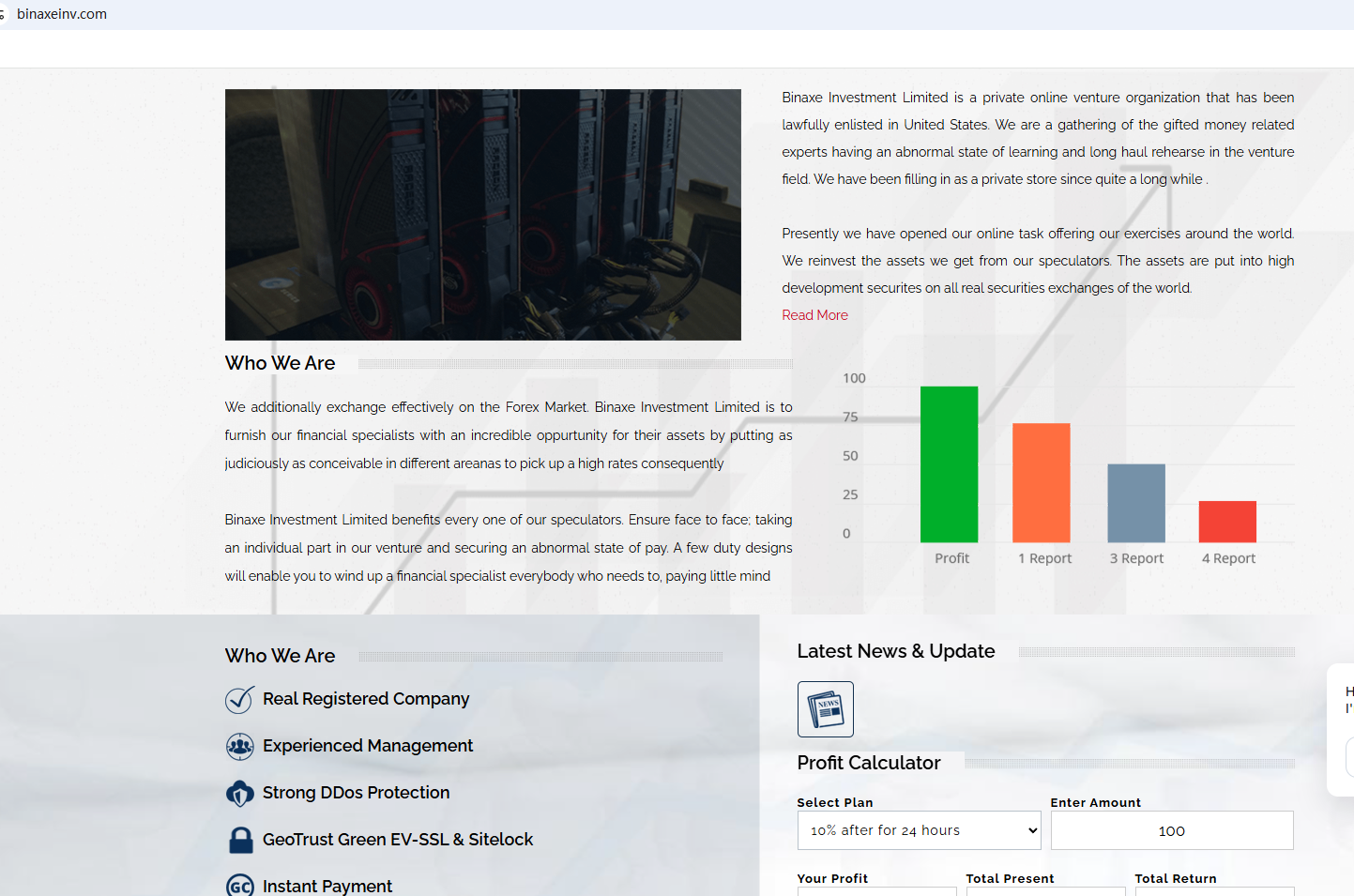Click the orange 1 Report bar
Screen dimensions: 1354x896
[1042, 483]
